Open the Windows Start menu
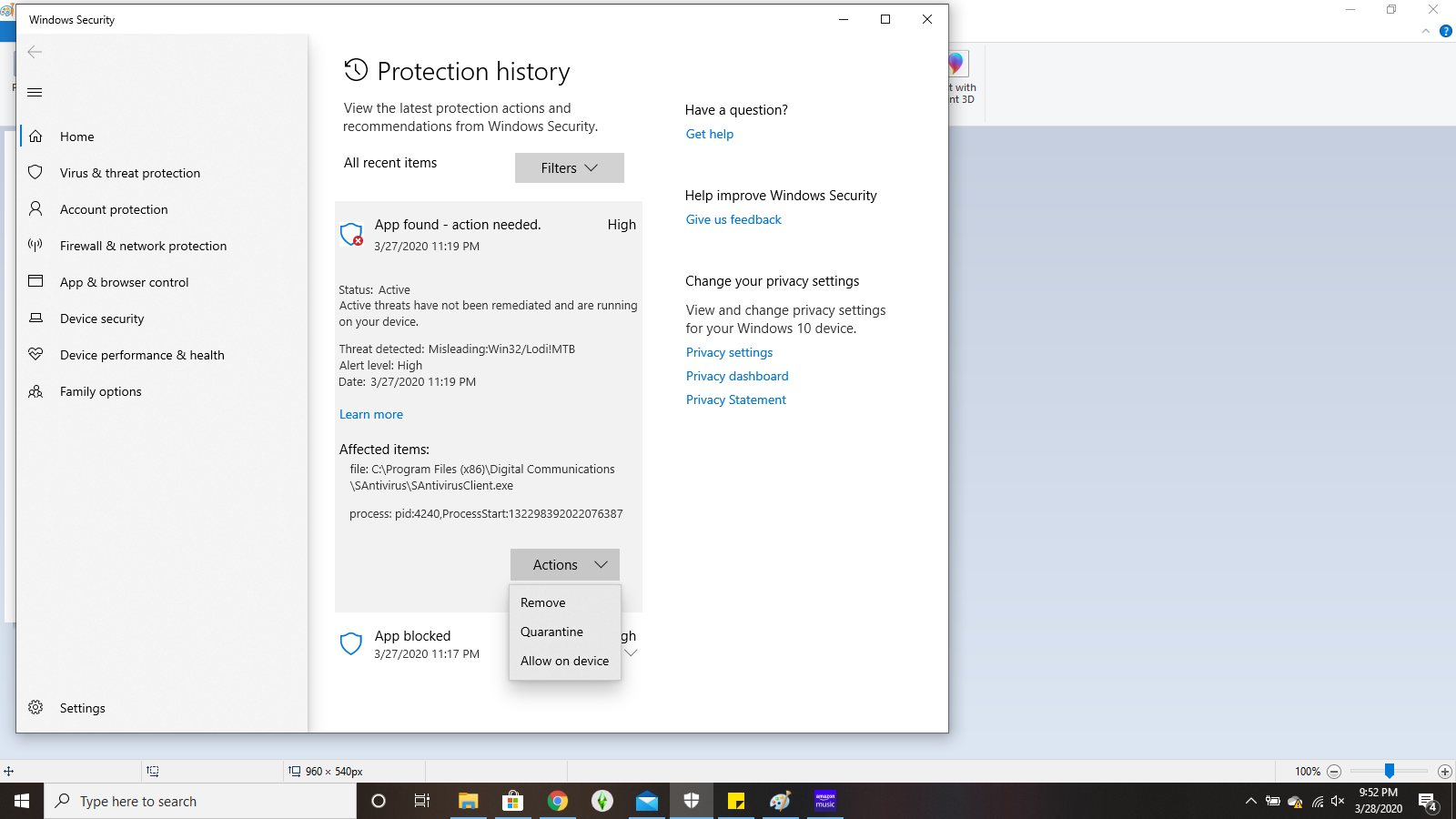1456x819 pixels. tap(22, 801)
